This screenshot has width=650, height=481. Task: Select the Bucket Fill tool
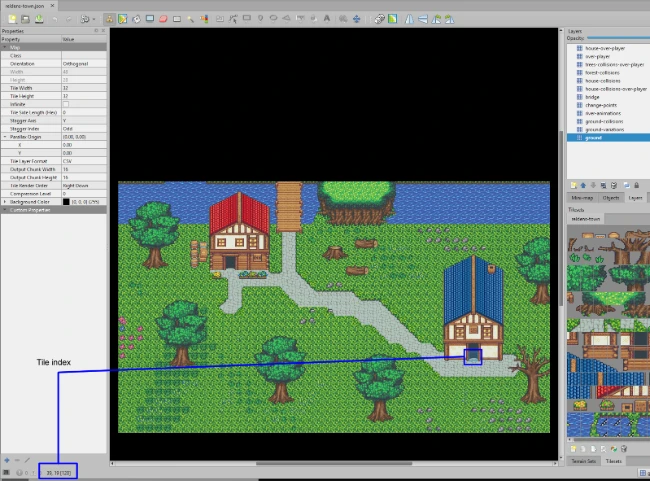[136, 19]
